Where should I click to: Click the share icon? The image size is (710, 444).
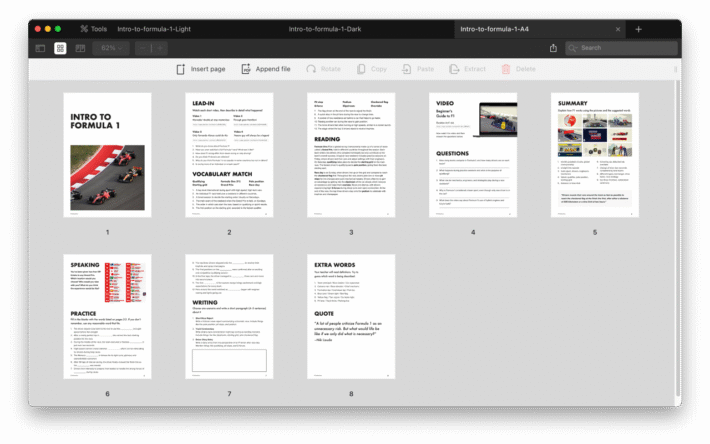click(553, 48)
